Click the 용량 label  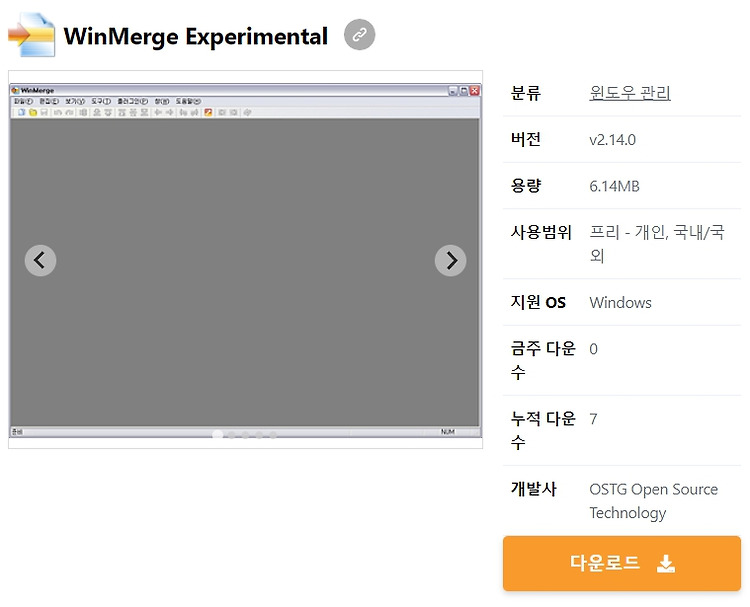tap(526, 186)
